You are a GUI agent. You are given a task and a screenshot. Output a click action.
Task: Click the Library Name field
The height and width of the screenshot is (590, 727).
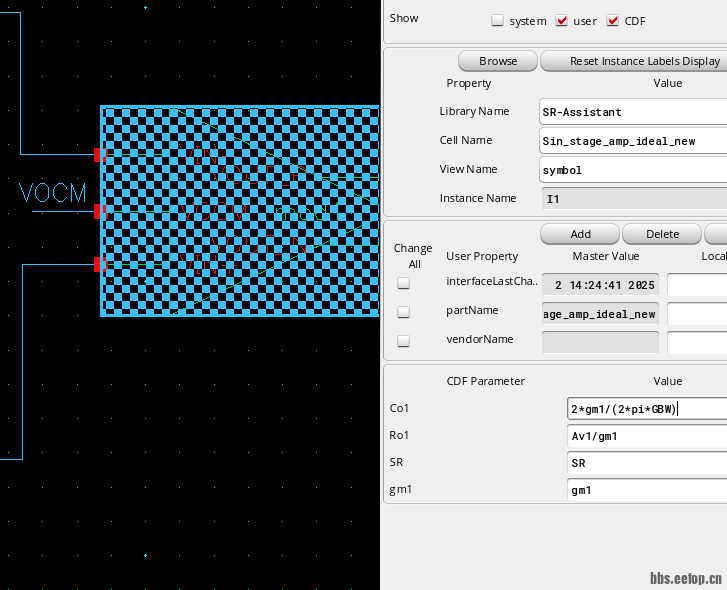pos(632,112)
